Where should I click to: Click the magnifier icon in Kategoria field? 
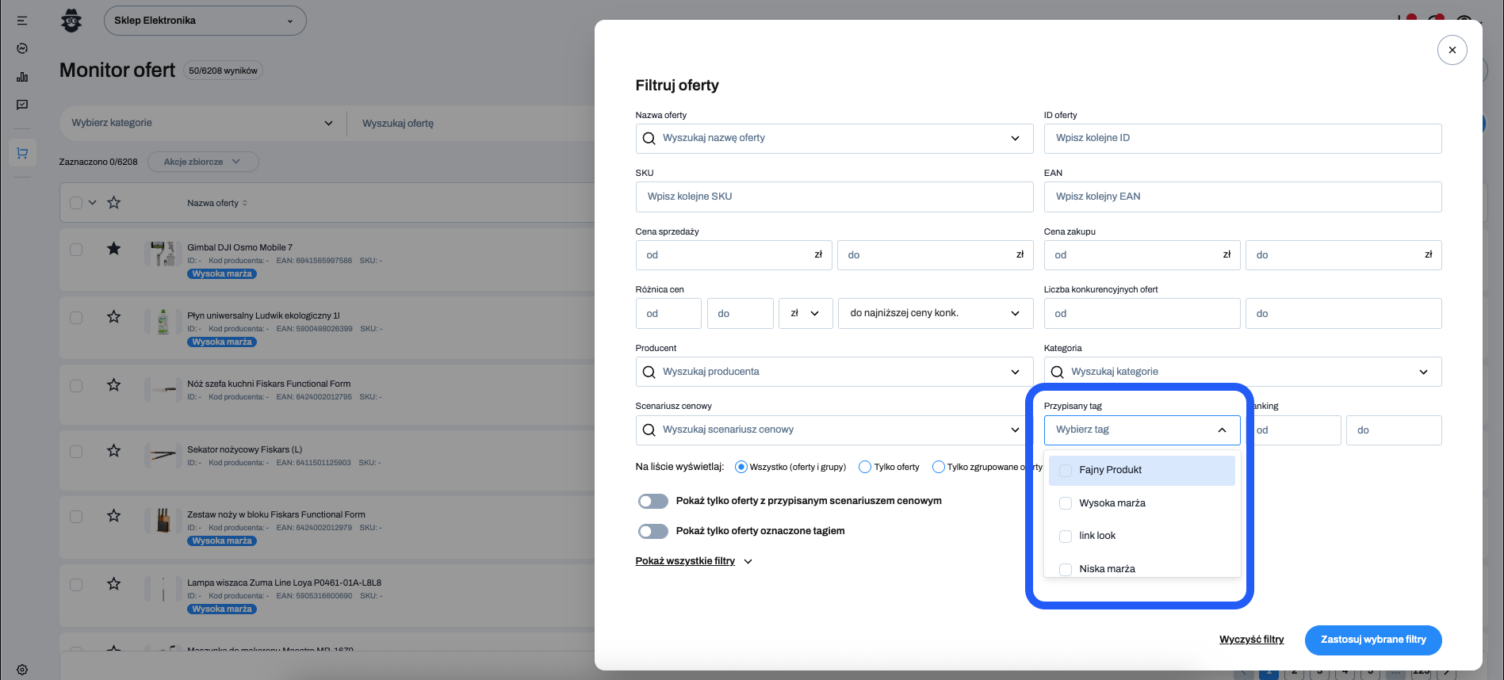pyautogui.click(x=1057, y=372)
